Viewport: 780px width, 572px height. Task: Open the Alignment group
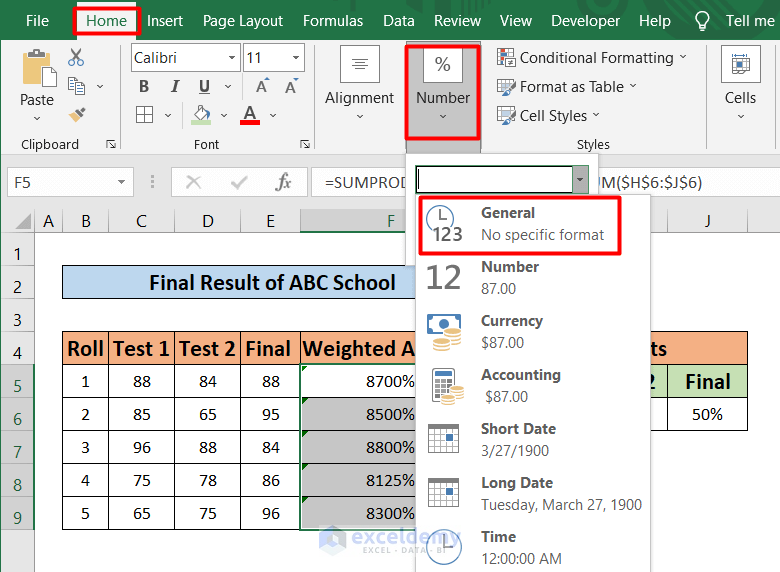tap(360, 84)
